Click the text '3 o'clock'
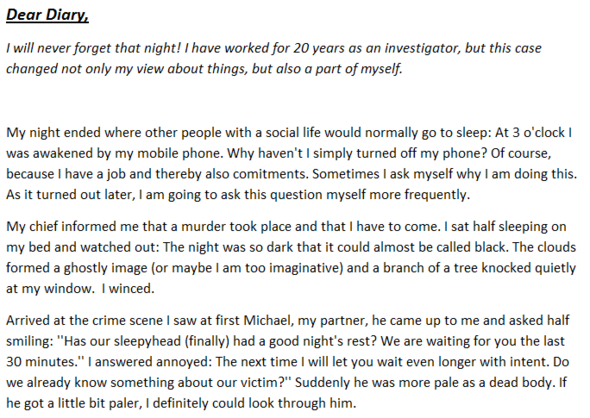Image resolution: width=590 pixels, height=418 pixels. 539,132
